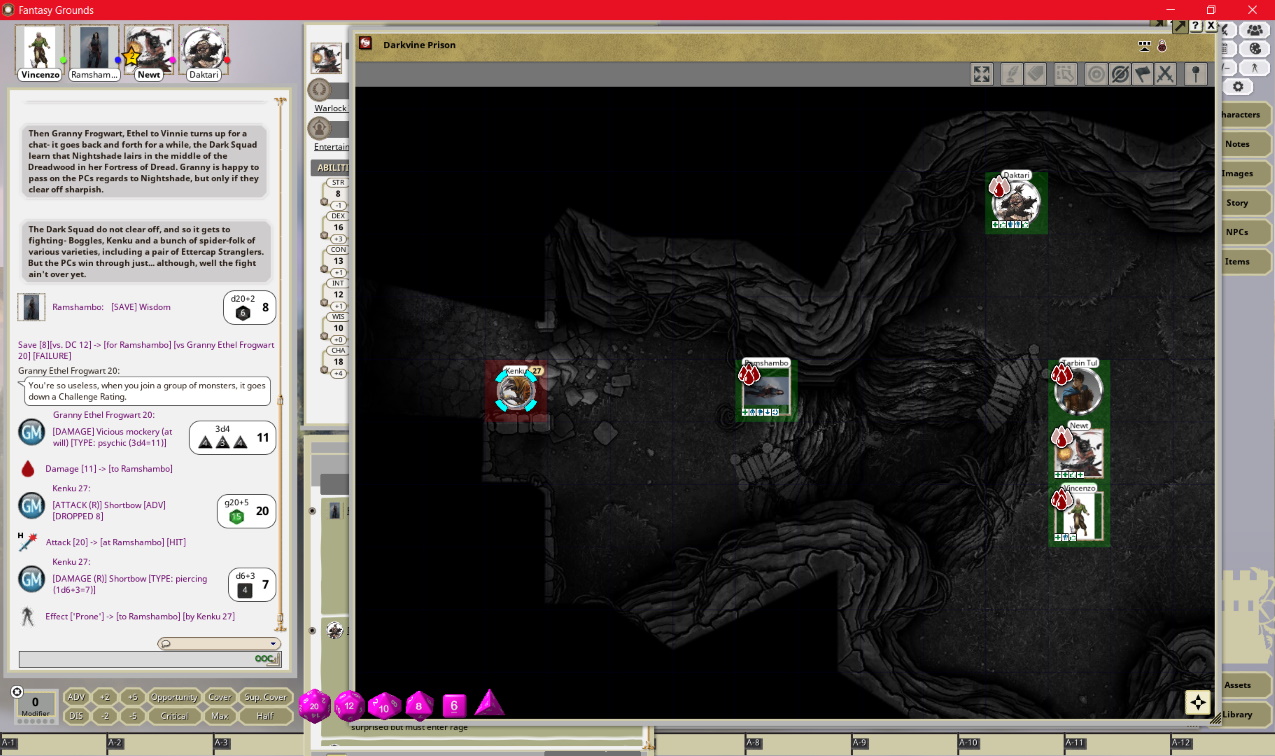
Task: Select the Ramshambo token on map
Action: tap(767, 390)
